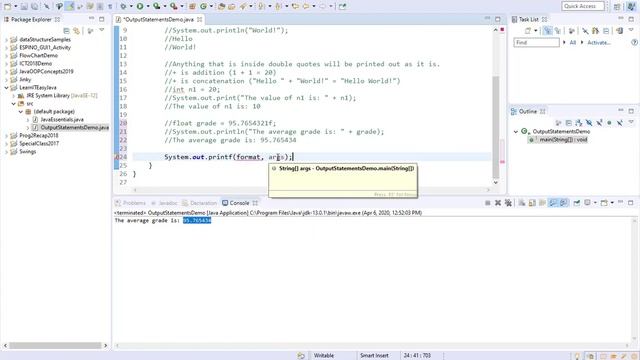Viewport: 640px width, 360px height.
Task: Click Open Perspective icon near Quick Access
Action: coord(617,6)
